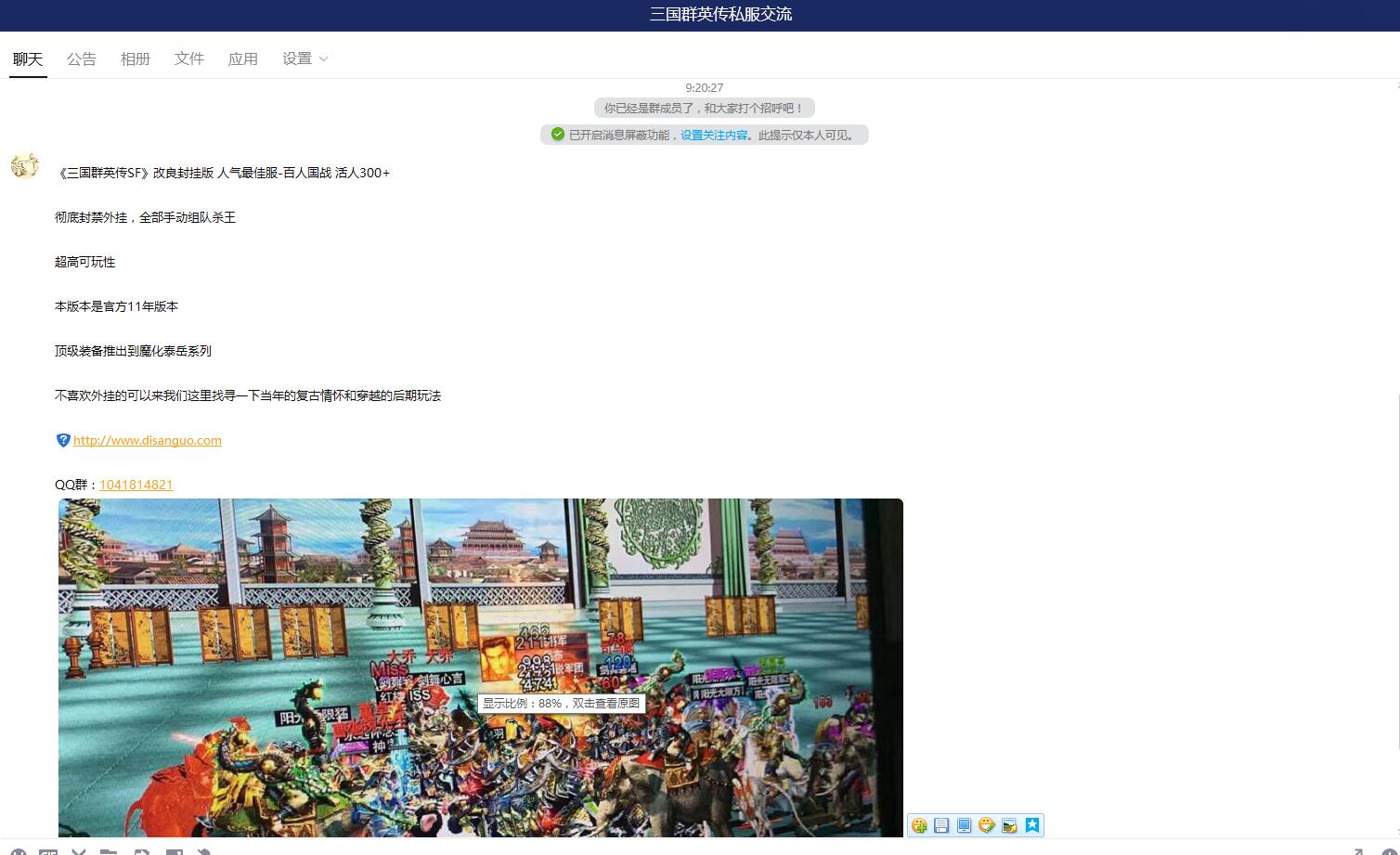Edit image as emoticon with smiley-pencil icon
This screenshot has width=1400, height=855.
(987, 825)
